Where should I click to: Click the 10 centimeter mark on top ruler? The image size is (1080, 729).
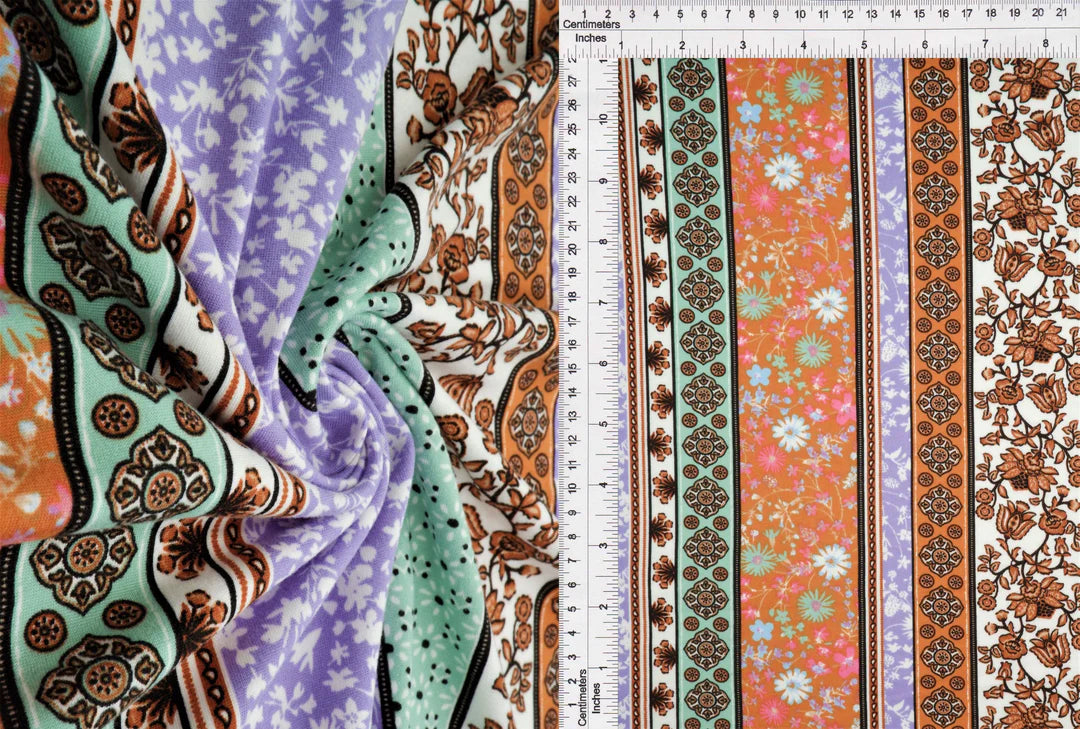800,14
